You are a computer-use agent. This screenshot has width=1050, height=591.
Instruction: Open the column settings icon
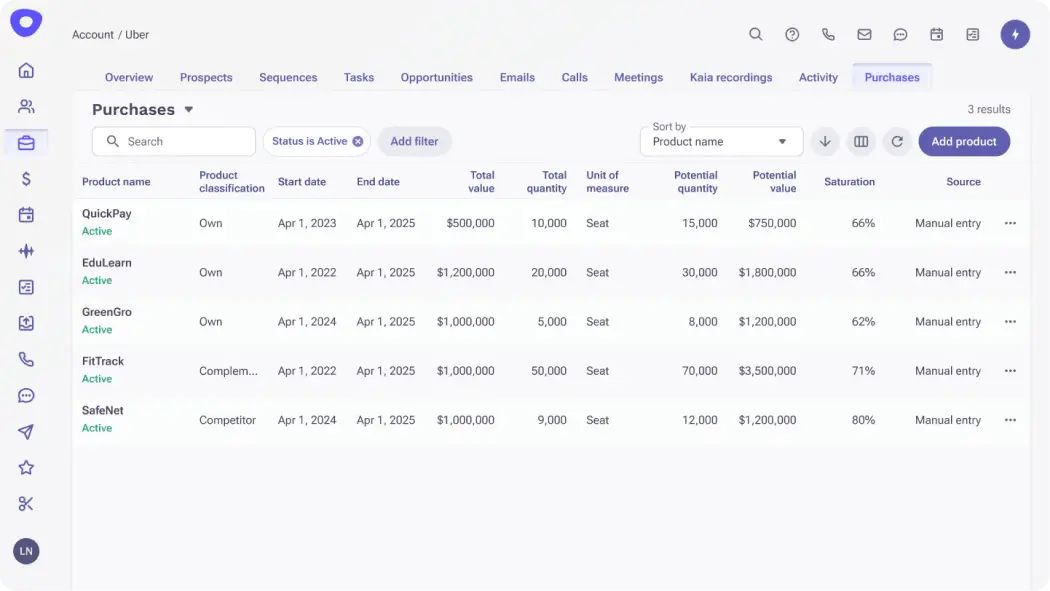861,141
